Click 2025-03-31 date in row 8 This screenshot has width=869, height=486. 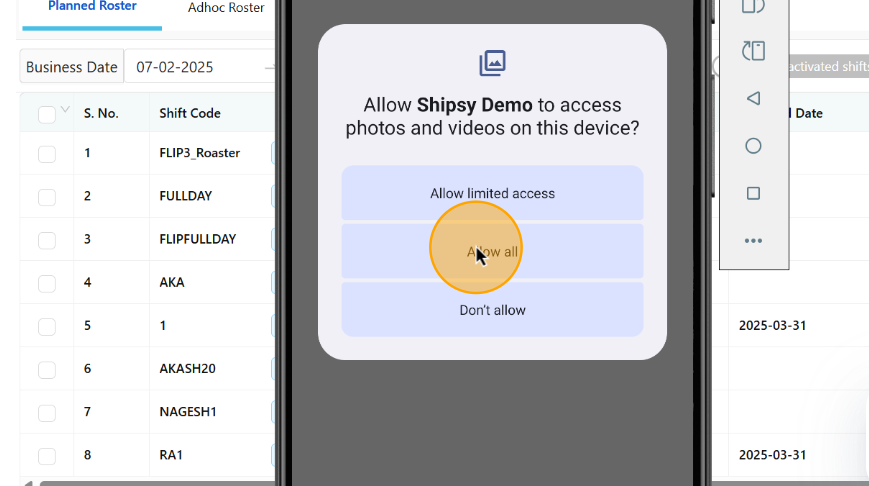[x=772, y=455]
